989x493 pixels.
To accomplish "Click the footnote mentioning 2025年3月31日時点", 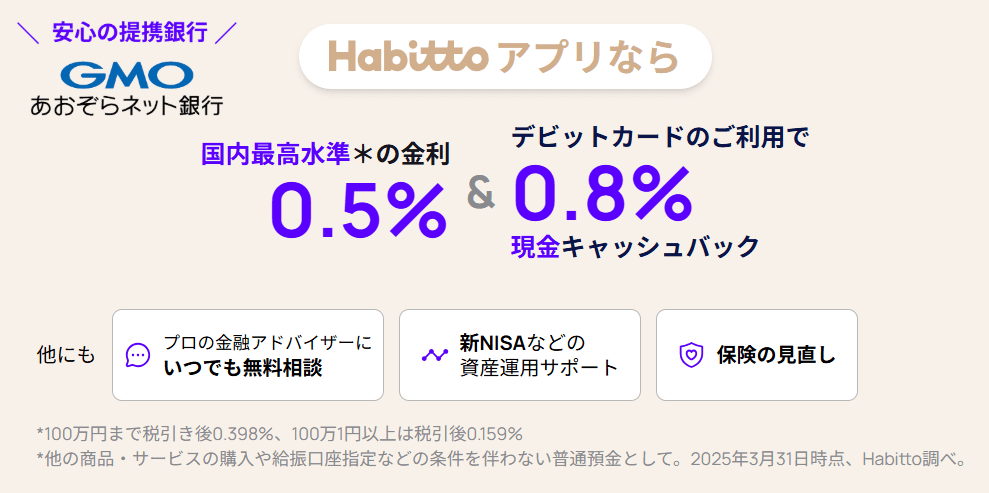I will 500,460.
